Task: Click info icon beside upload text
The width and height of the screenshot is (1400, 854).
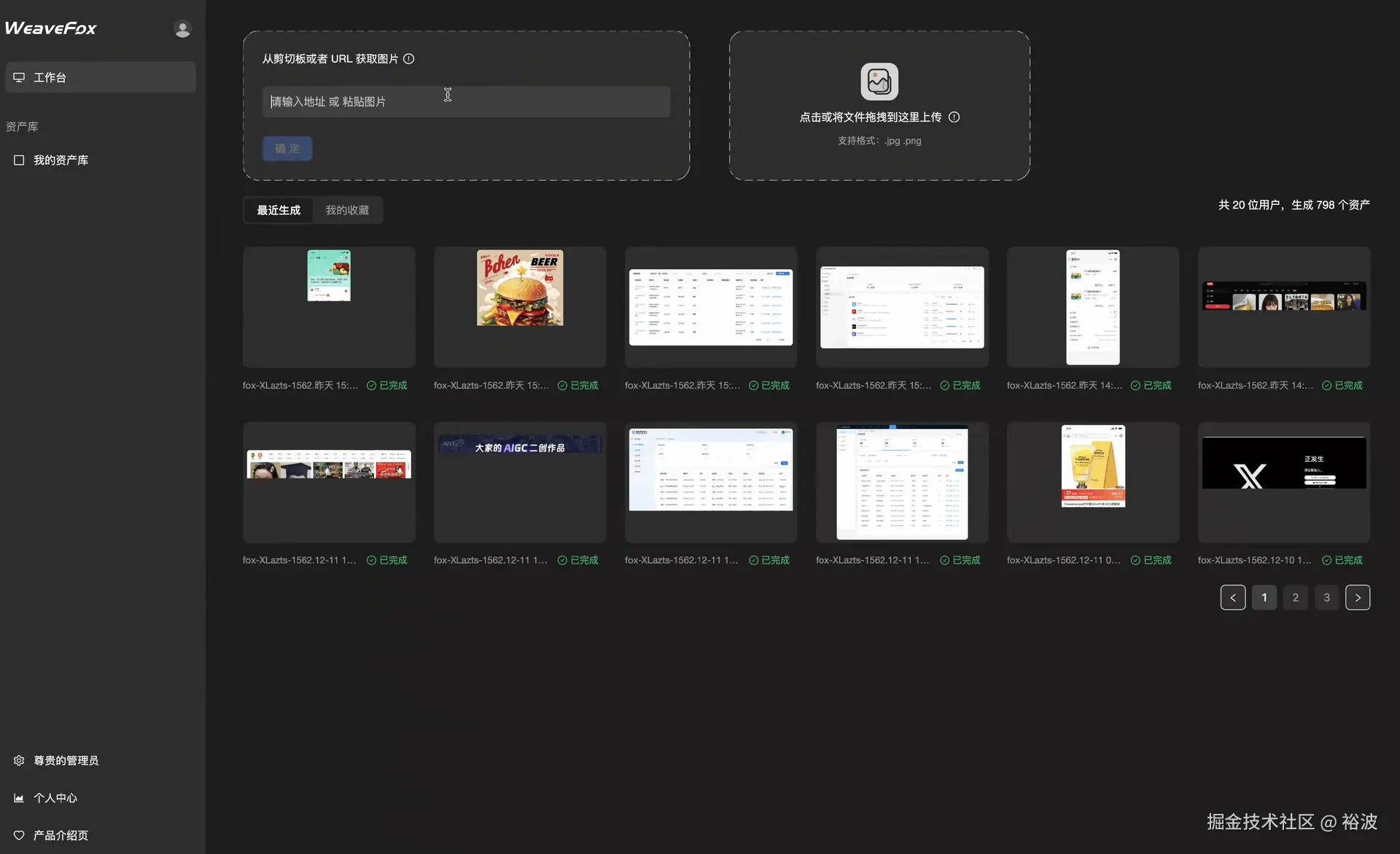Action: point(954,117)
